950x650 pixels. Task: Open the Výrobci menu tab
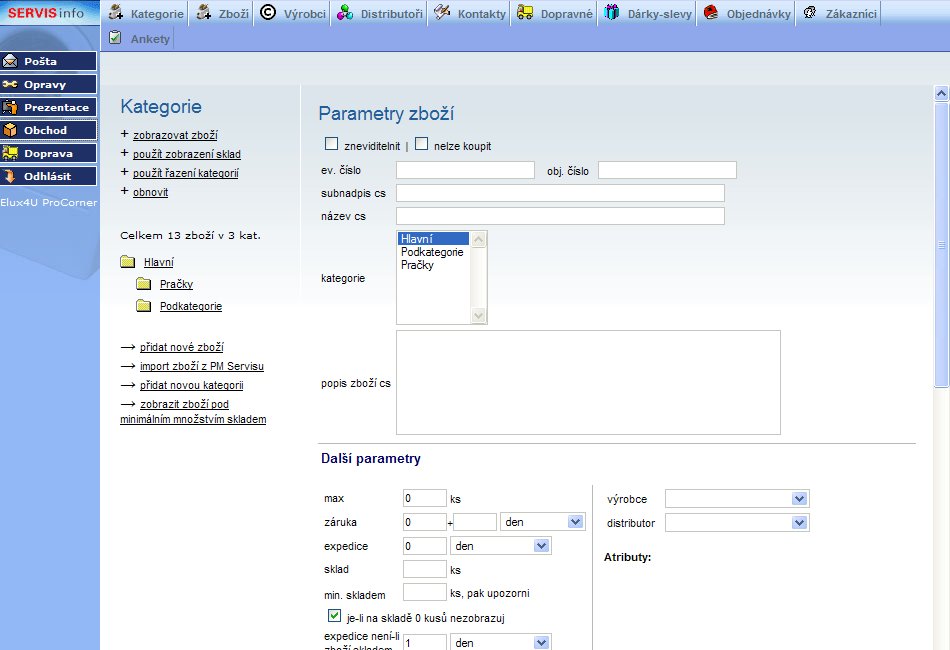[293, 13]
